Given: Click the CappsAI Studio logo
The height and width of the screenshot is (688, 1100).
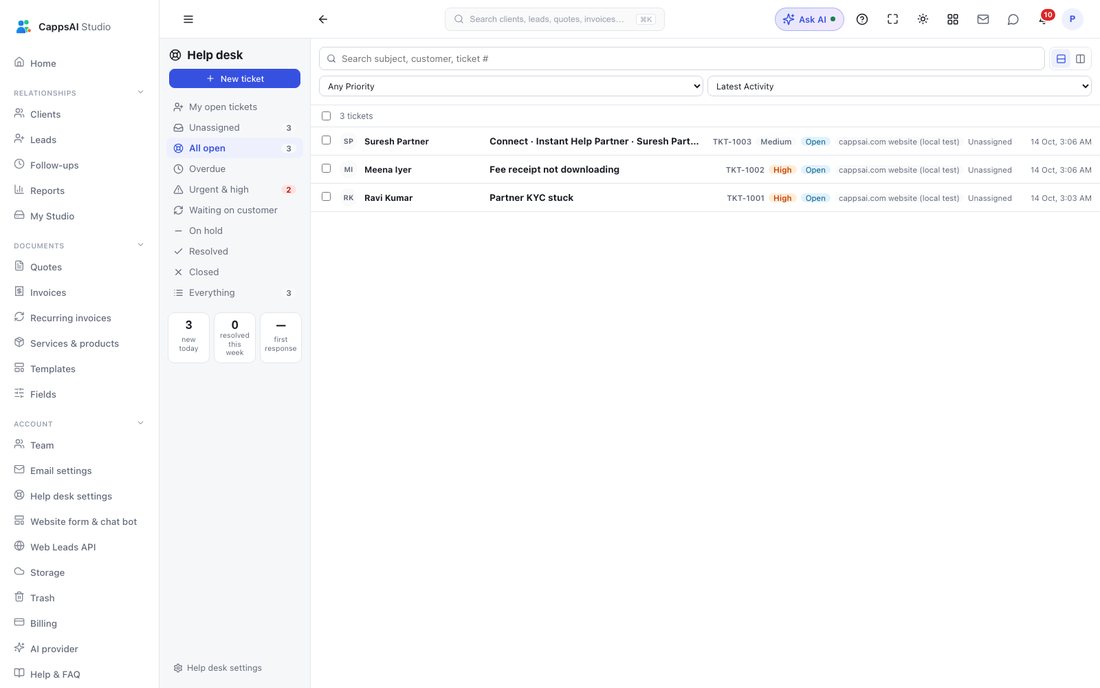Looking at the screenshot, I should click(63, 27).
